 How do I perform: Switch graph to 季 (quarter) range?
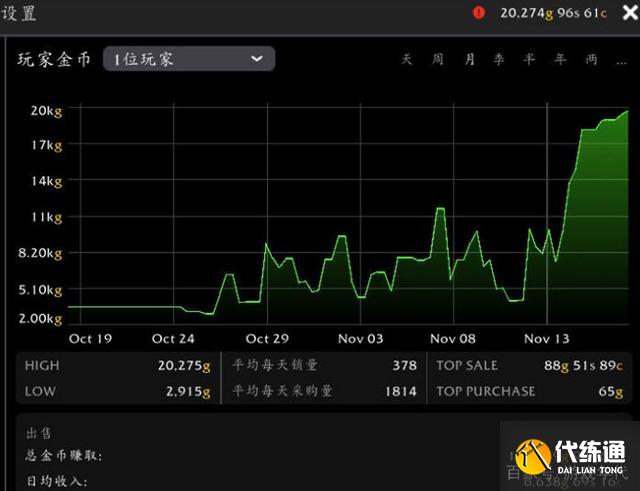click(x=499, y=60)
